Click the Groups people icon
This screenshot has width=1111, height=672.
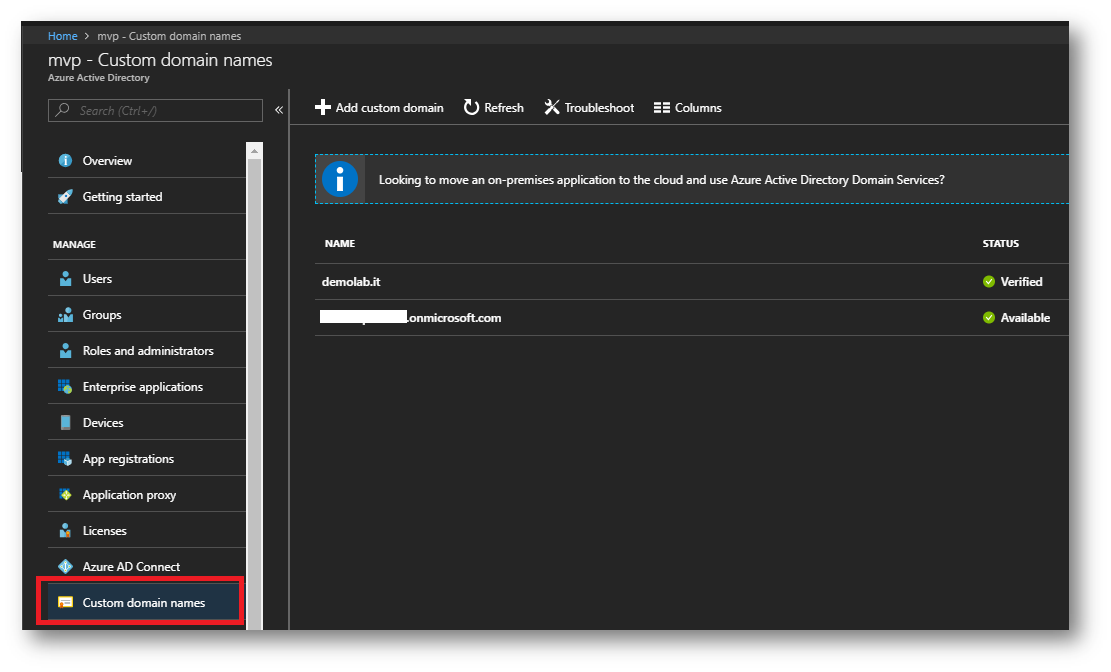click(x=65, y=315)
